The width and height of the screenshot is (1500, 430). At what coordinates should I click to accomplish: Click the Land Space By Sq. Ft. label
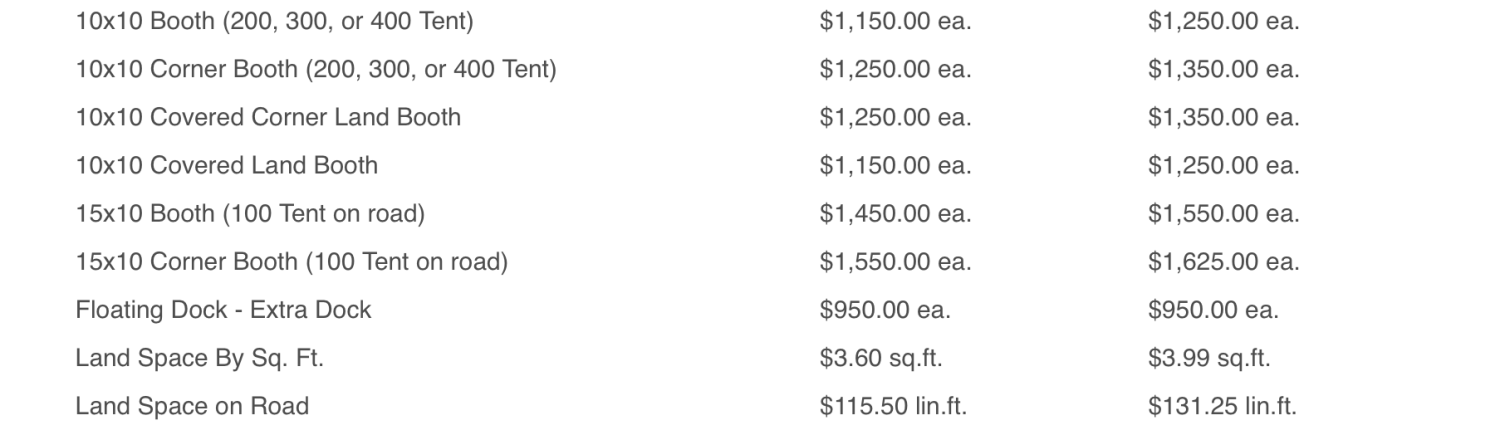pyautogui.click(x=199, y=358)
